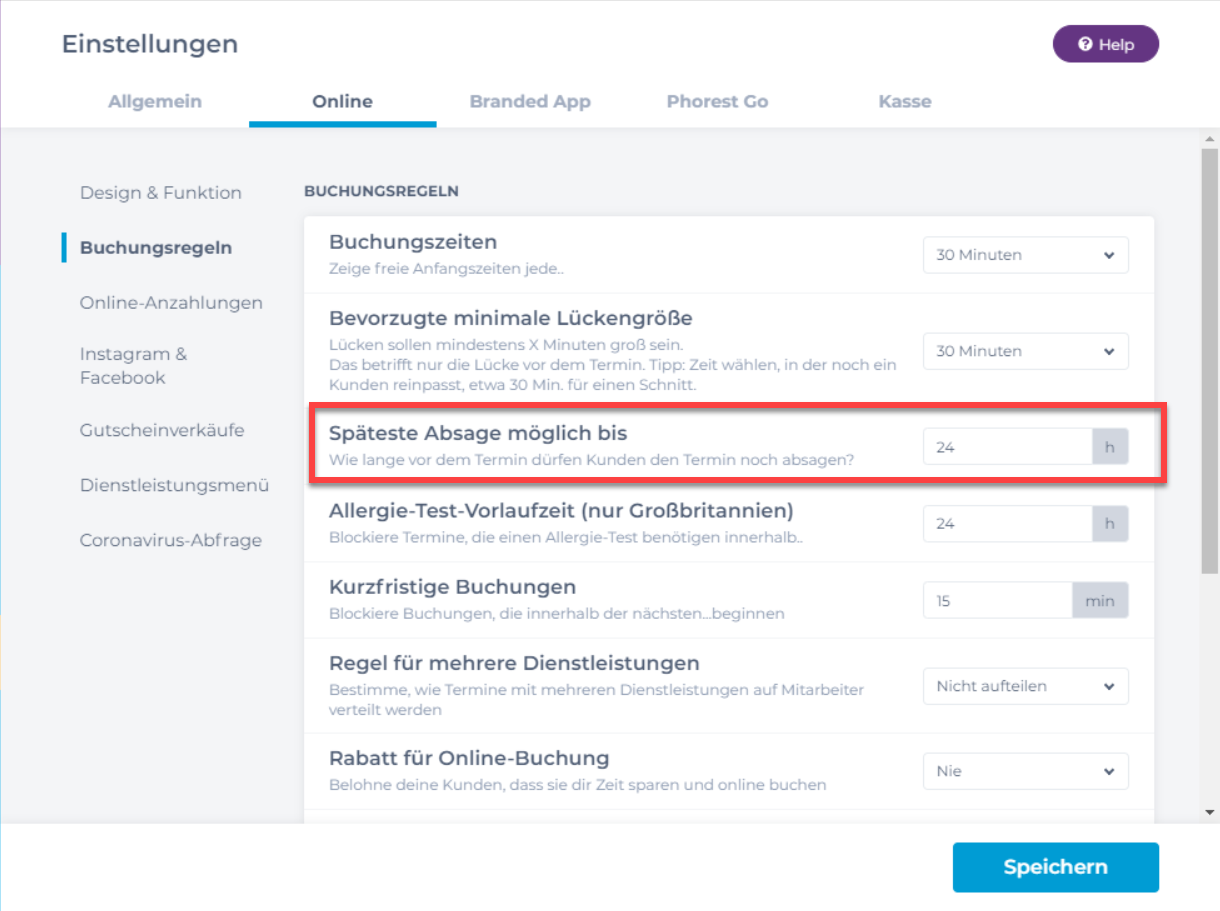This screenshot has width=1220, height=911.
Task: Open the Kasse tab
Action: (x=904, y=101)
